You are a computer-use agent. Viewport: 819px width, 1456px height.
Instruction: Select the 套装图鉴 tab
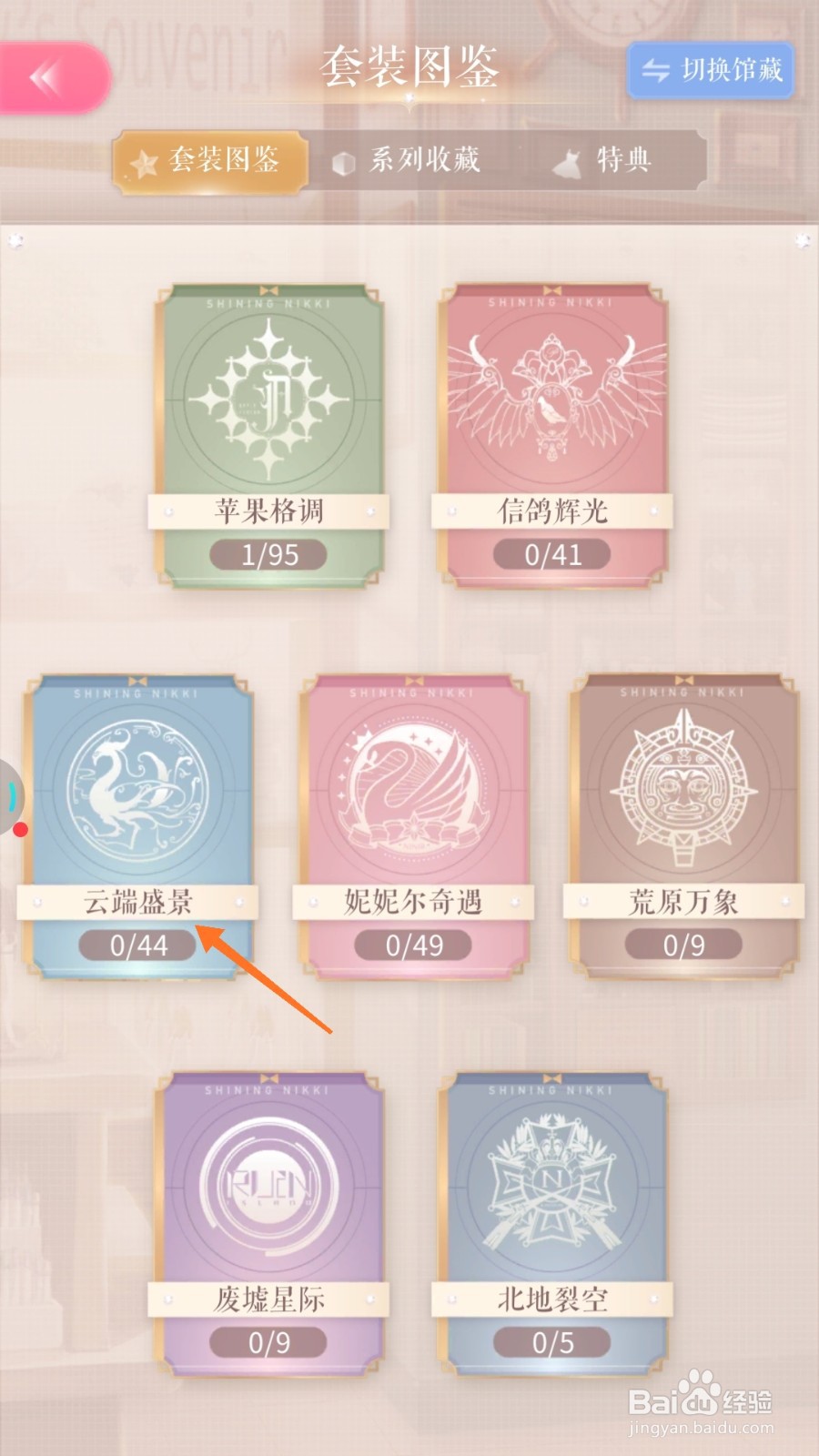pos(210,161)
